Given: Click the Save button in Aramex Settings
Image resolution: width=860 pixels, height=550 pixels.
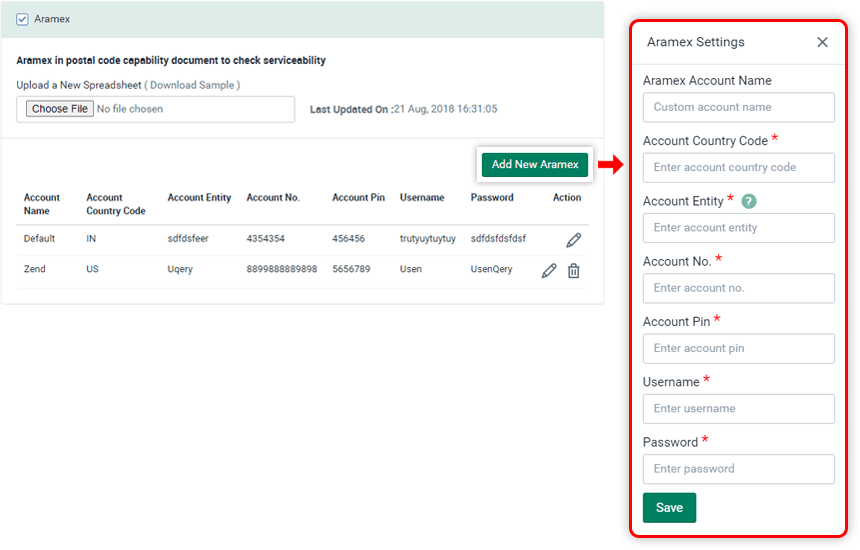Looking at the screenshot, I should click(x=669, y=508).
